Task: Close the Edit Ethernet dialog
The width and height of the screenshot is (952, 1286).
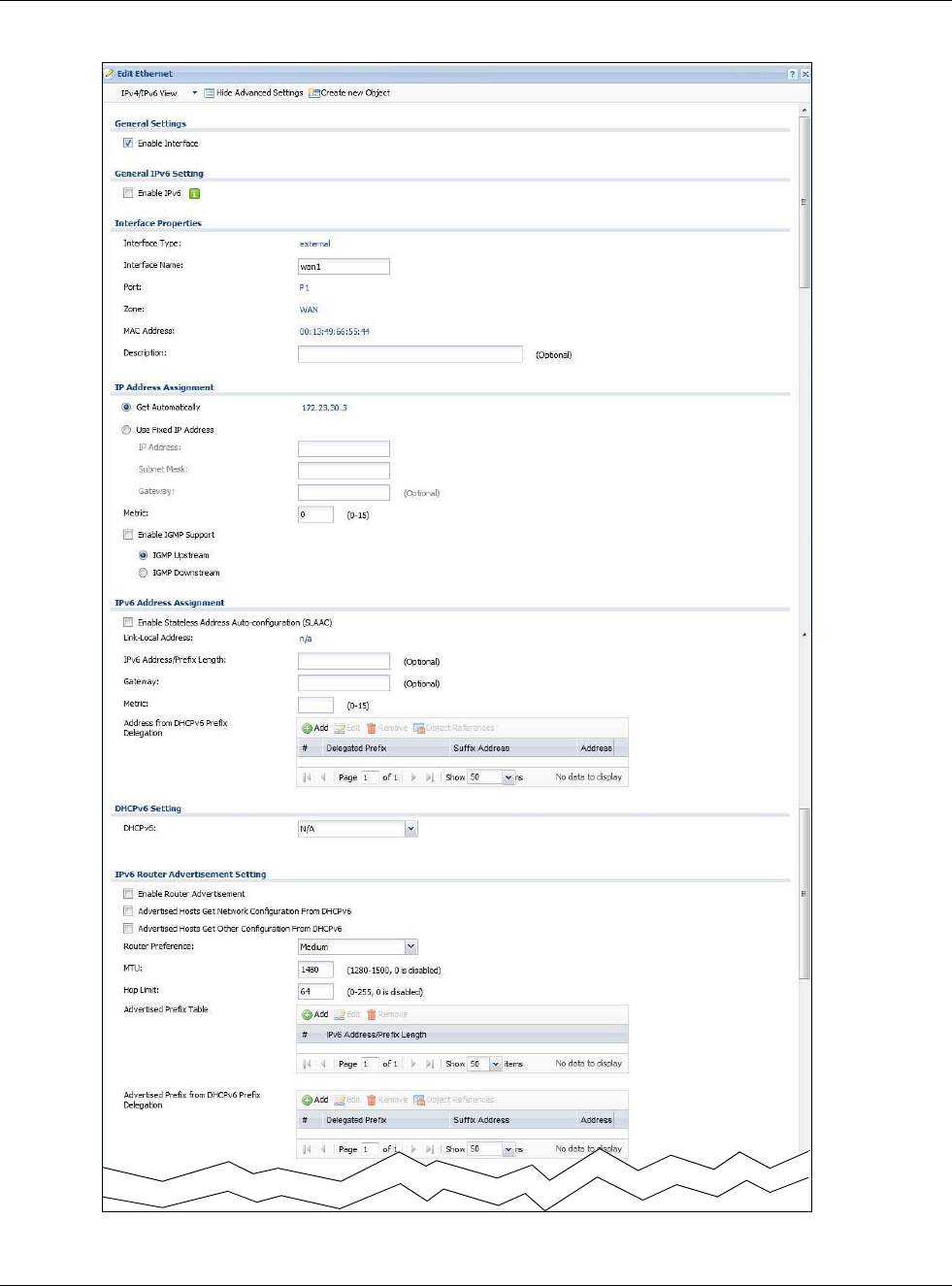Action: 805,74
